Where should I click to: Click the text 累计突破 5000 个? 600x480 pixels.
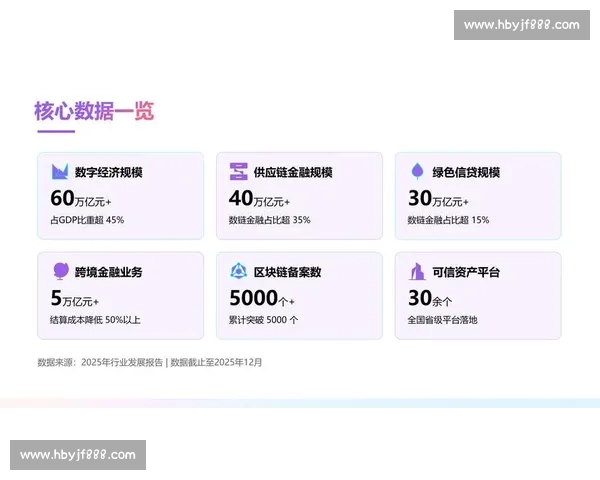[263, 320]
